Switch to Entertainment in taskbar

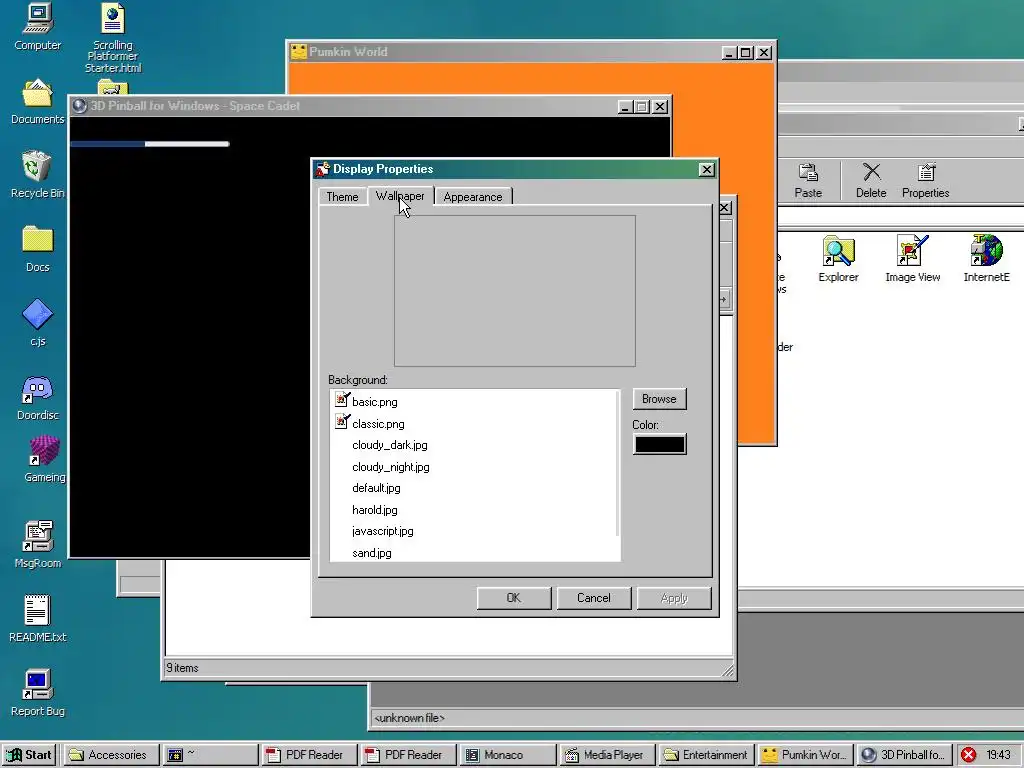tap(706, 755)
